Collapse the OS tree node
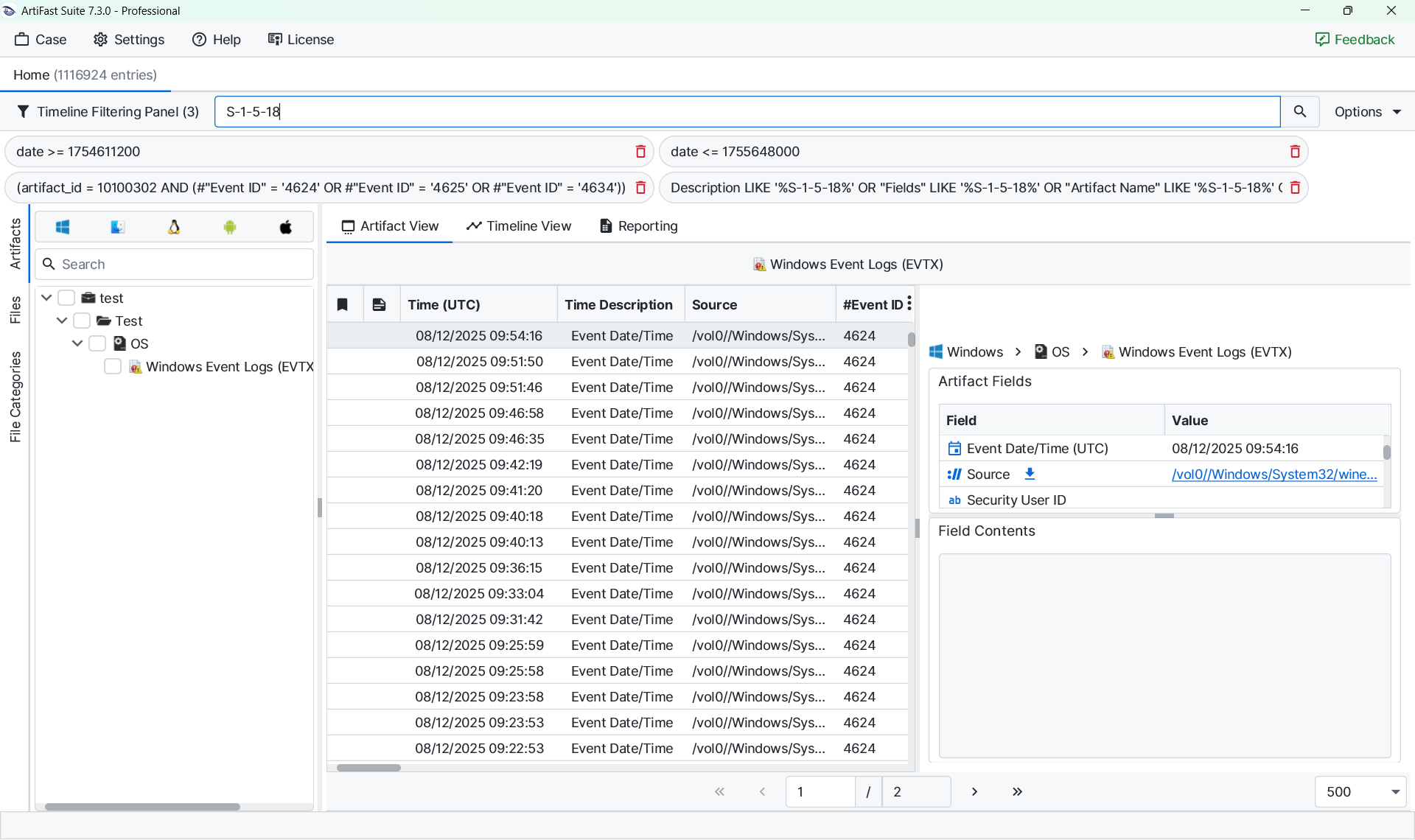1415x840 pixels. coord(77,343)
